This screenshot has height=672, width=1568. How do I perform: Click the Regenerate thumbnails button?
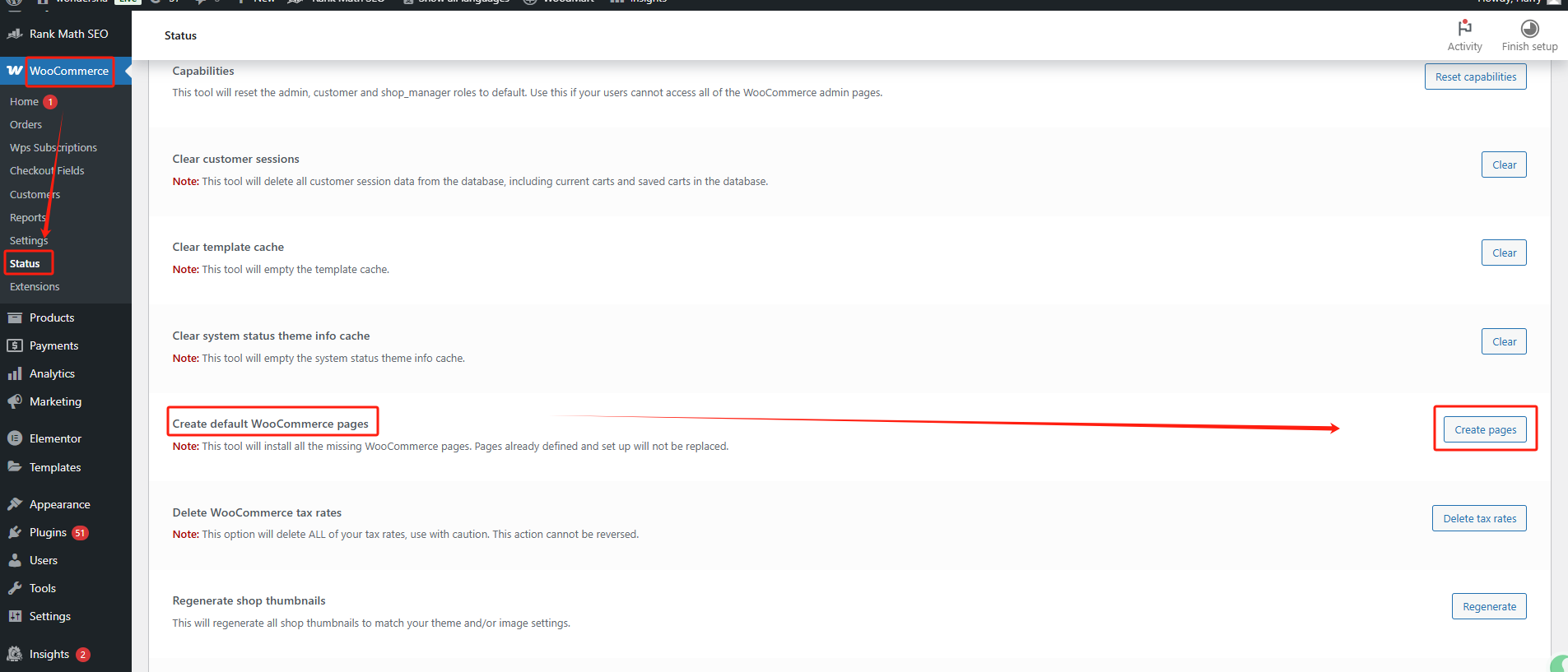[1489, 606]
